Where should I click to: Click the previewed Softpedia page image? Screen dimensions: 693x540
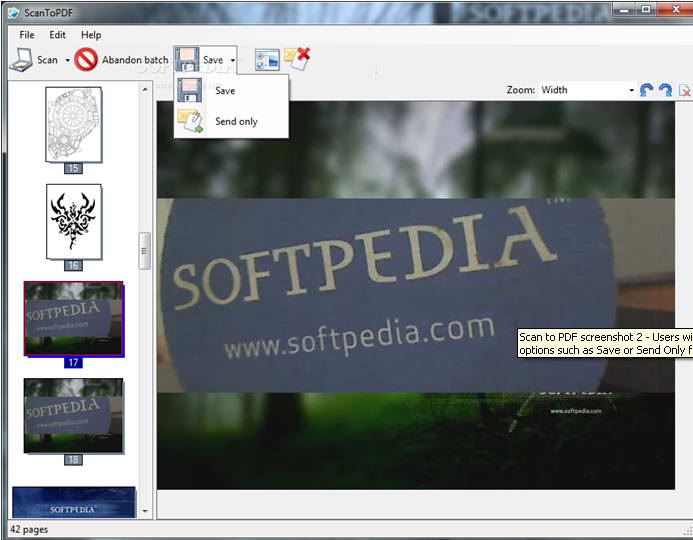(x=415, y=295)
